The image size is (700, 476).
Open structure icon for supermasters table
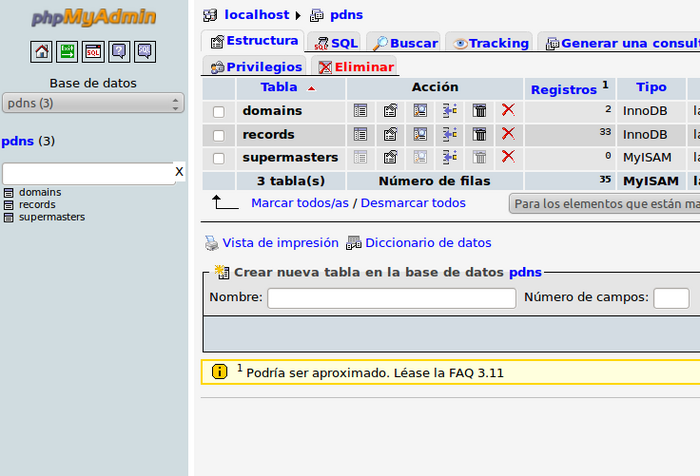pos(390,157)
